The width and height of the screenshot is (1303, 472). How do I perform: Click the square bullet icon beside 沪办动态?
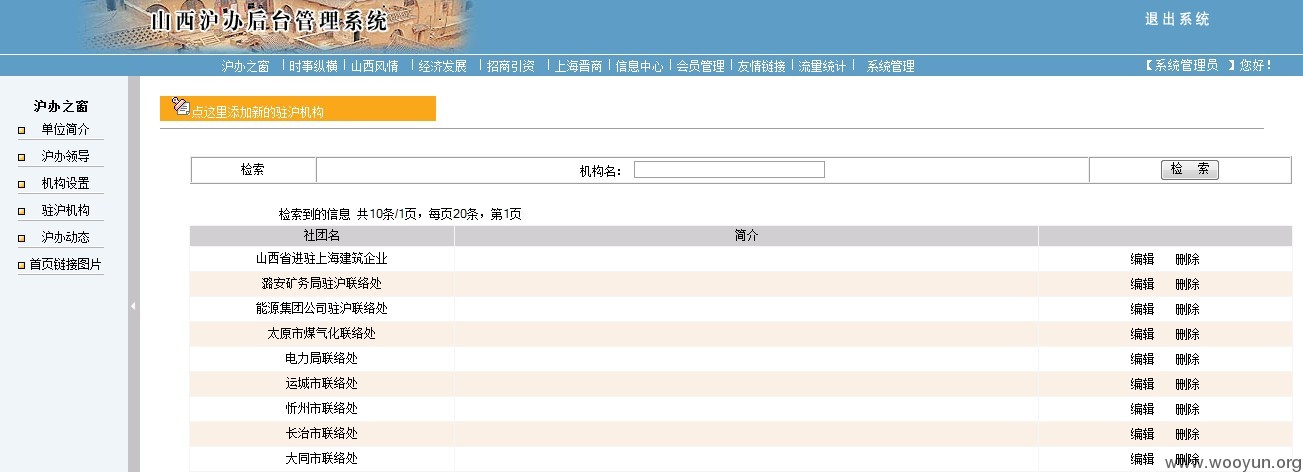(x=21, y=238)
